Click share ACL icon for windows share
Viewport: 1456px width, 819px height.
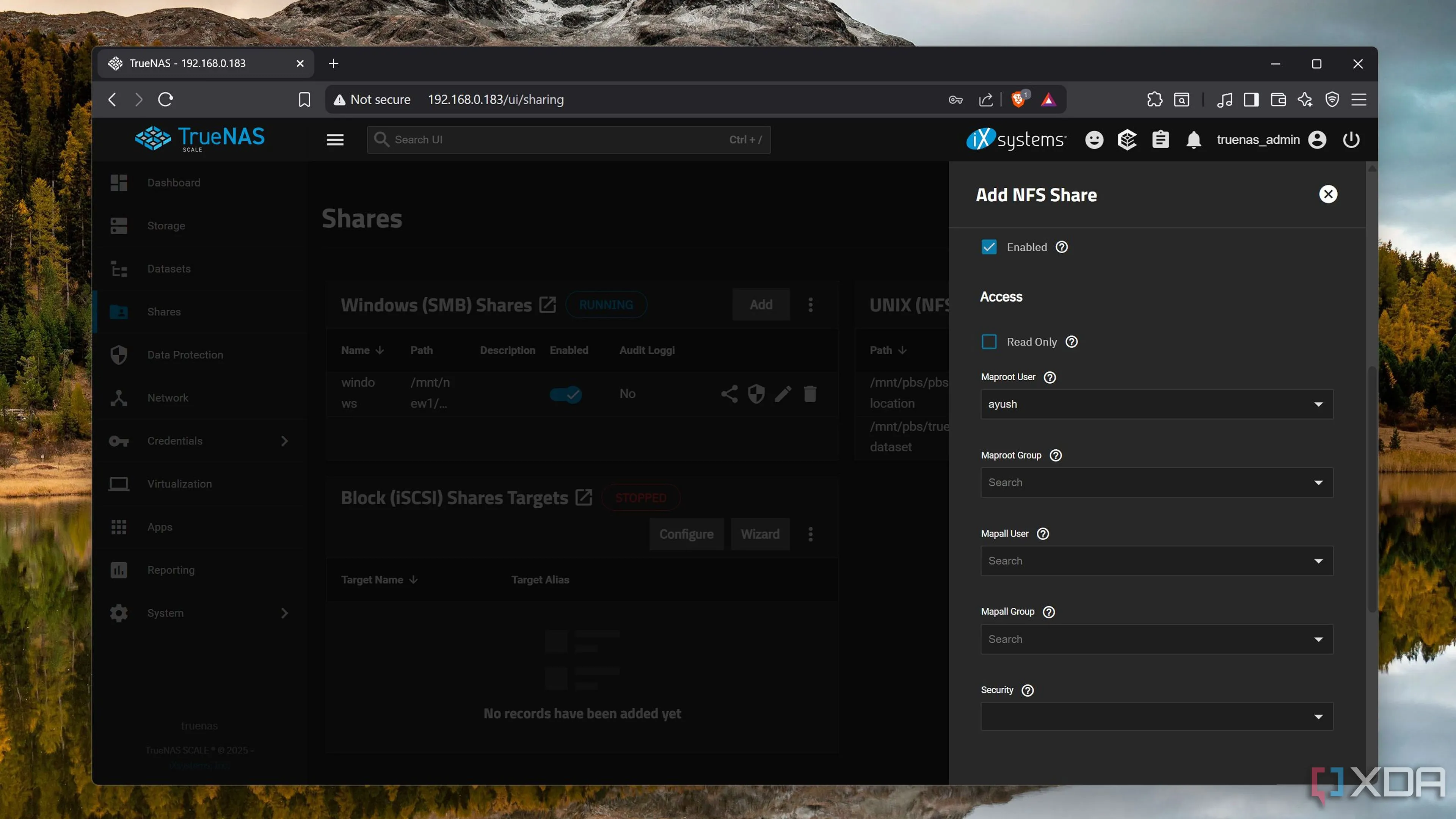click(729, 394)
